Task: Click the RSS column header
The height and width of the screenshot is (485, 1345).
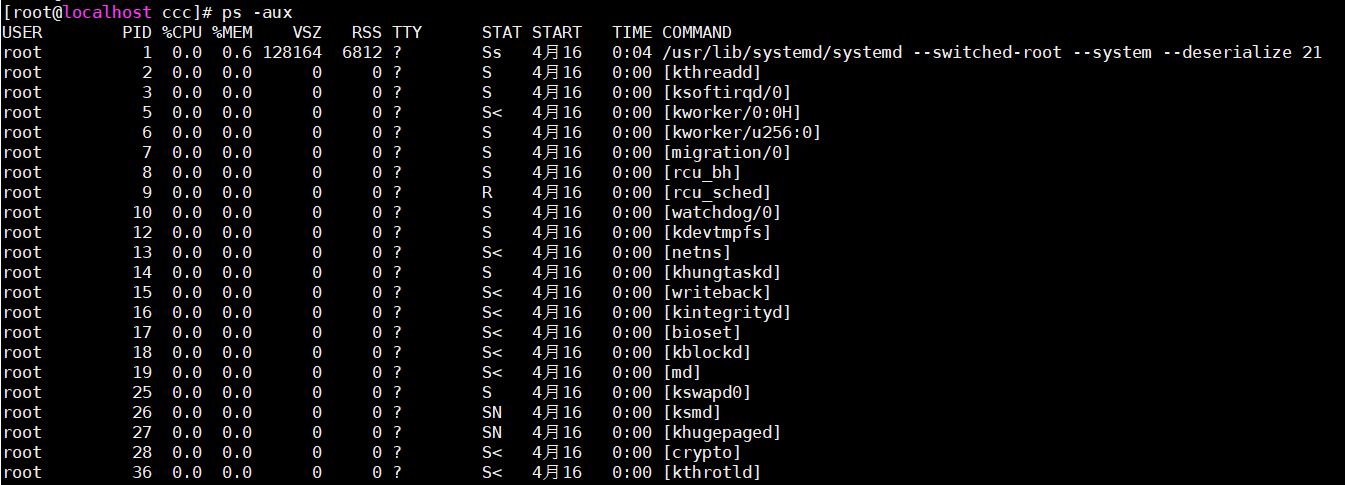Action: coord(366,32)
